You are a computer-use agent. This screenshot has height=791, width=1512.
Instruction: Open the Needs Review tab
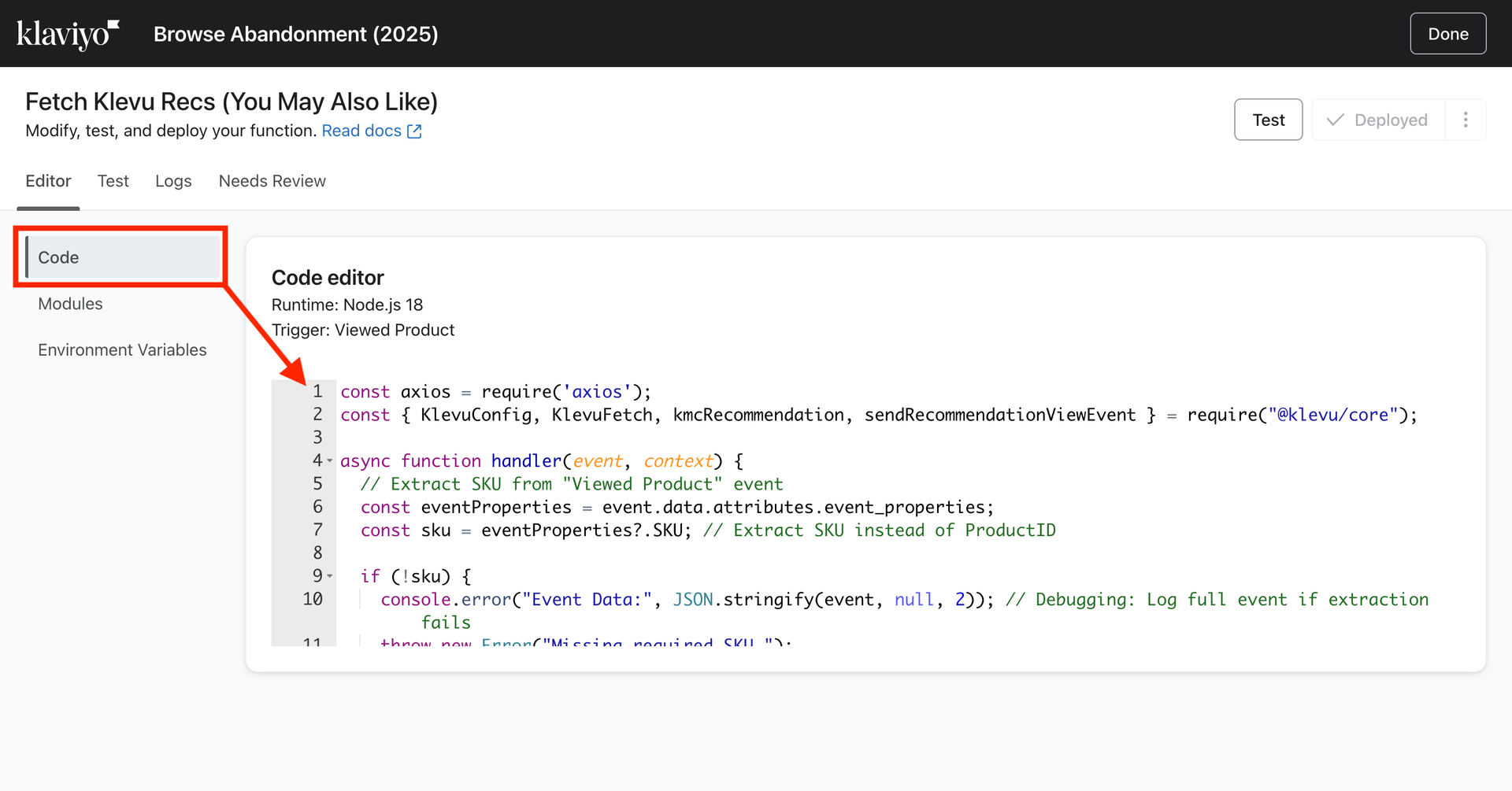tap(272, 181)
